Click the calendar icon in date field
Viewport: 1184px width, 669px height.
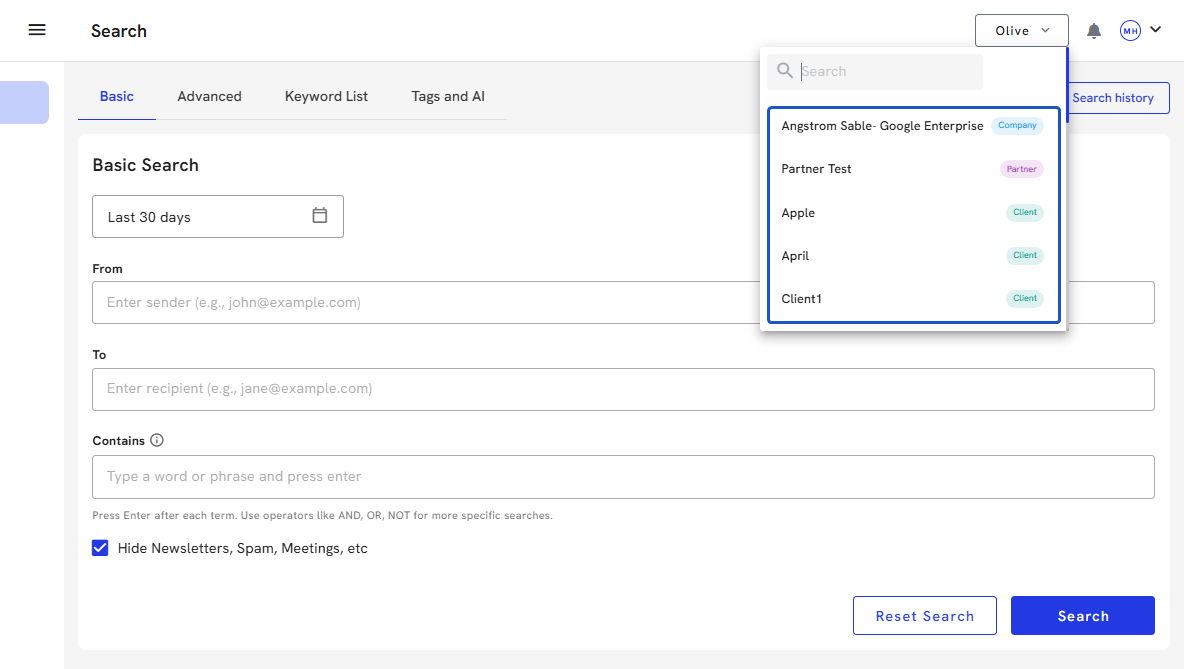tap(320, 216)
